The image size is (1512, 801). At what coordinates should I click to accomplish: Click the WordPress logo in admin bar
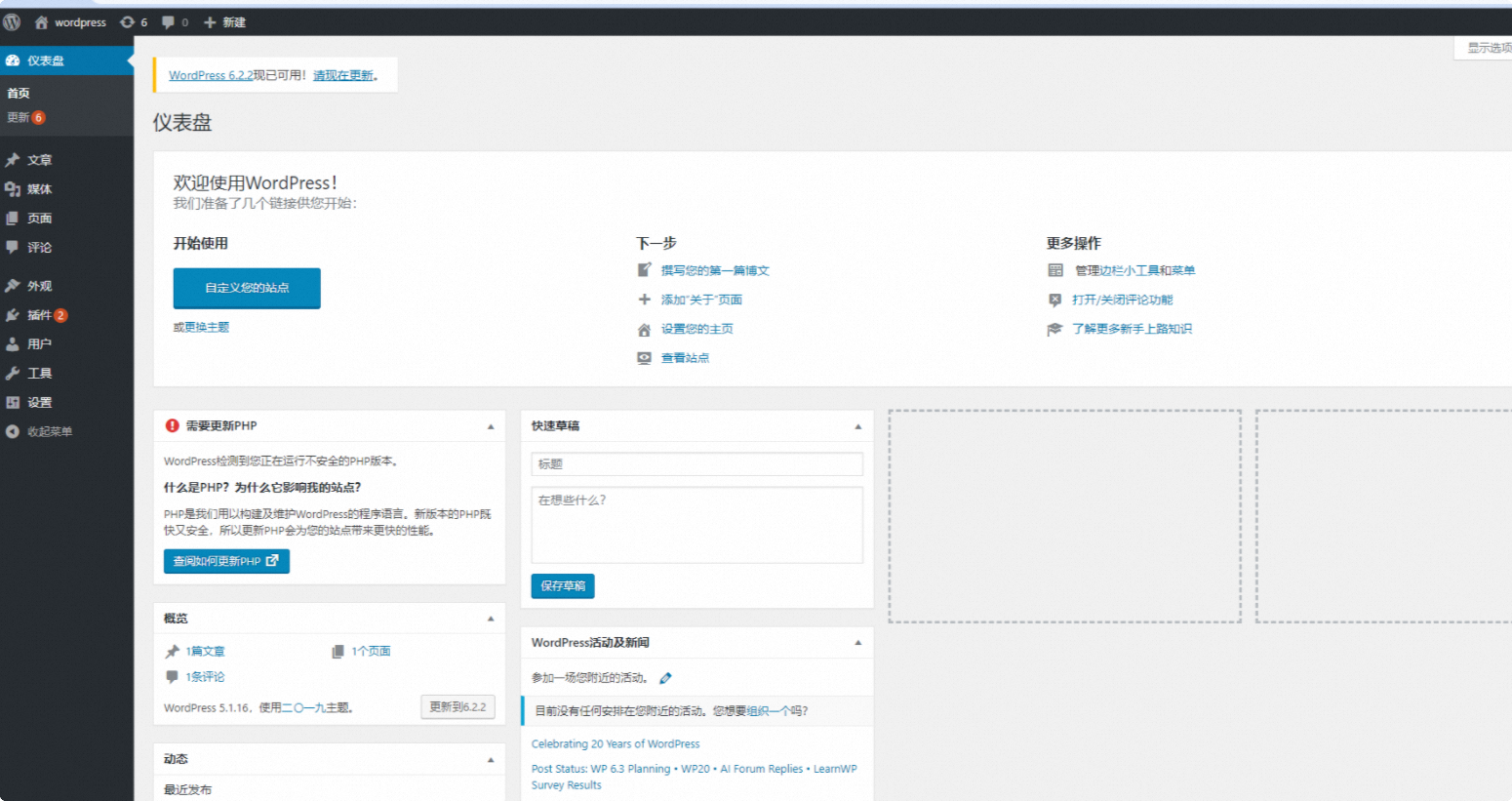(12, 21)
